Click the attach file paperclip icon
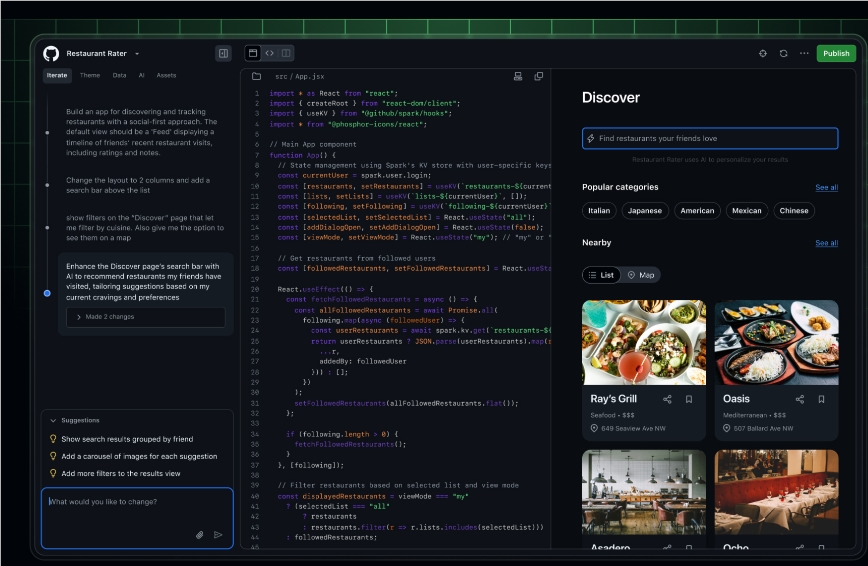 coord(200,535)
